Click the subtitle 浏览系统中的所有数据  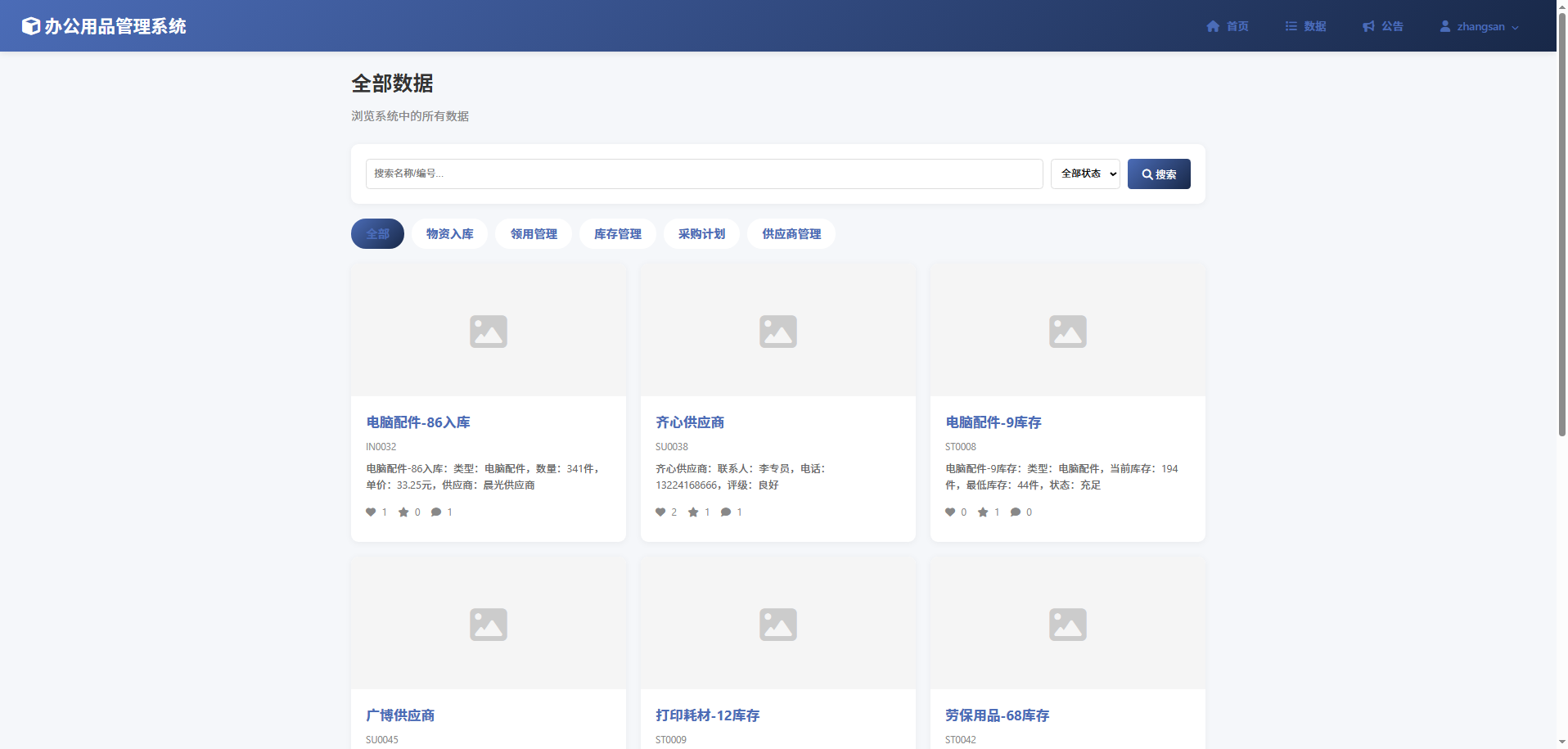410,116
